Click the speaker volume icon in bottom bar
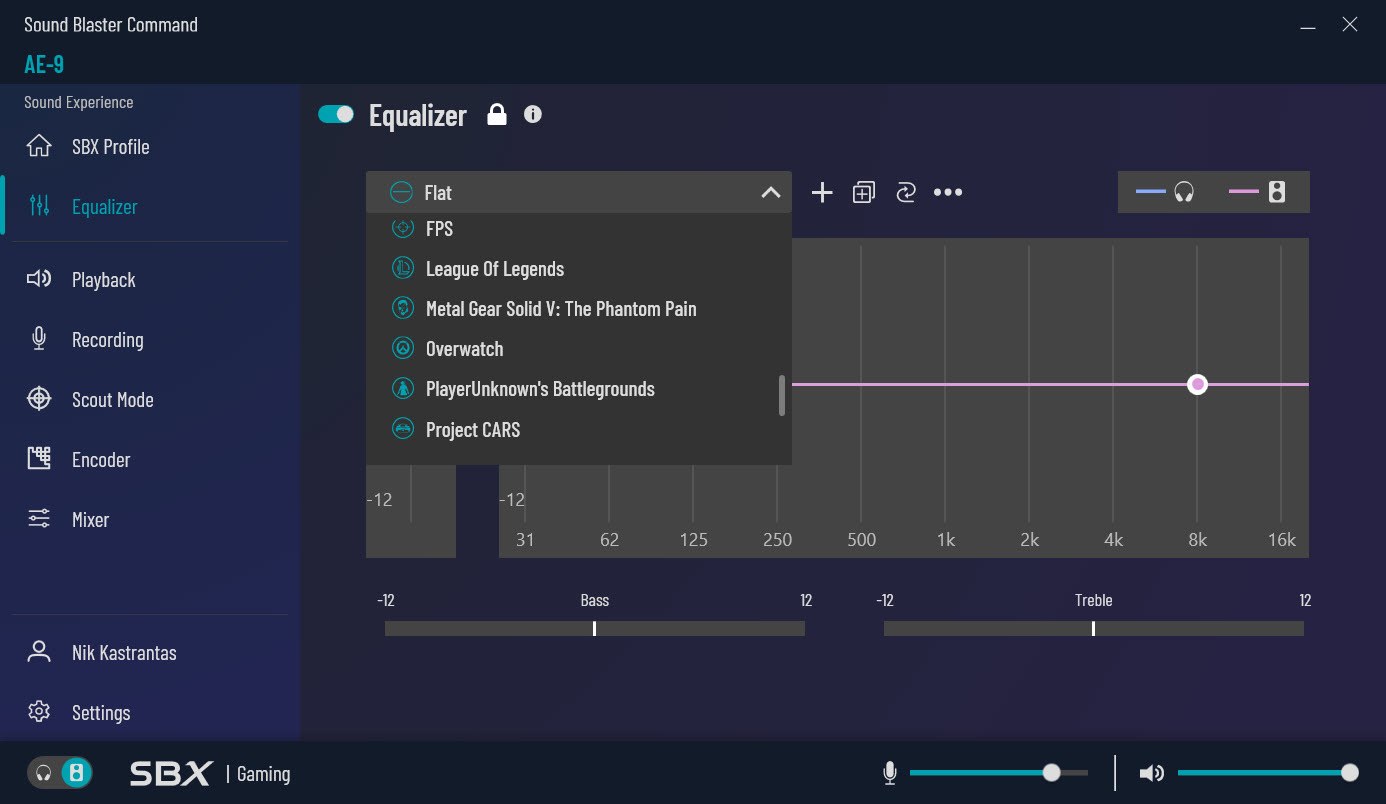Screen dimensions: 1386x804 pos(1152,773)
